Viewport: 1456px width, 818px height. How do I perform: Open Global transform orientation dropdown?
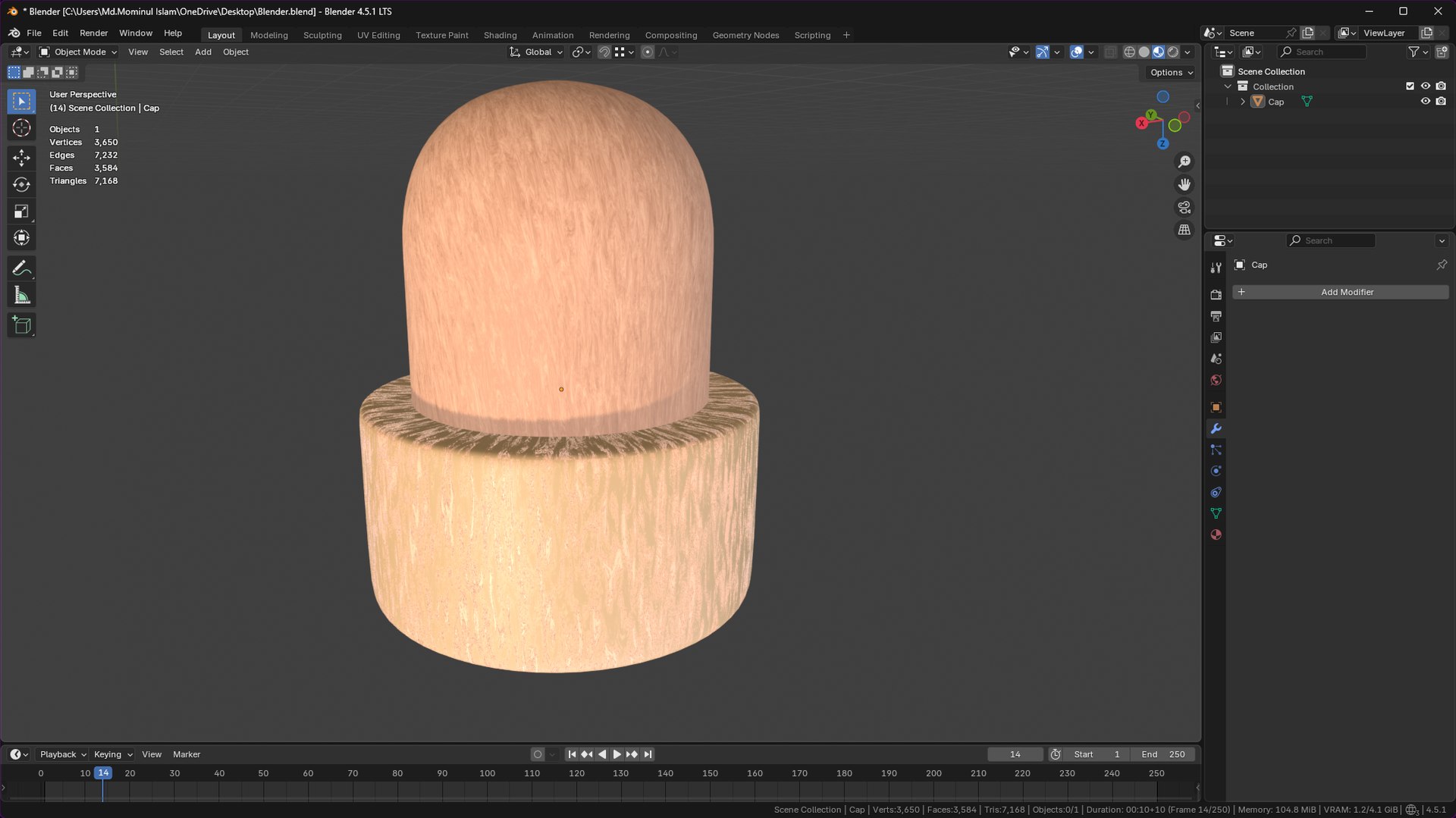pyautogui.click(x=536, y=52)
